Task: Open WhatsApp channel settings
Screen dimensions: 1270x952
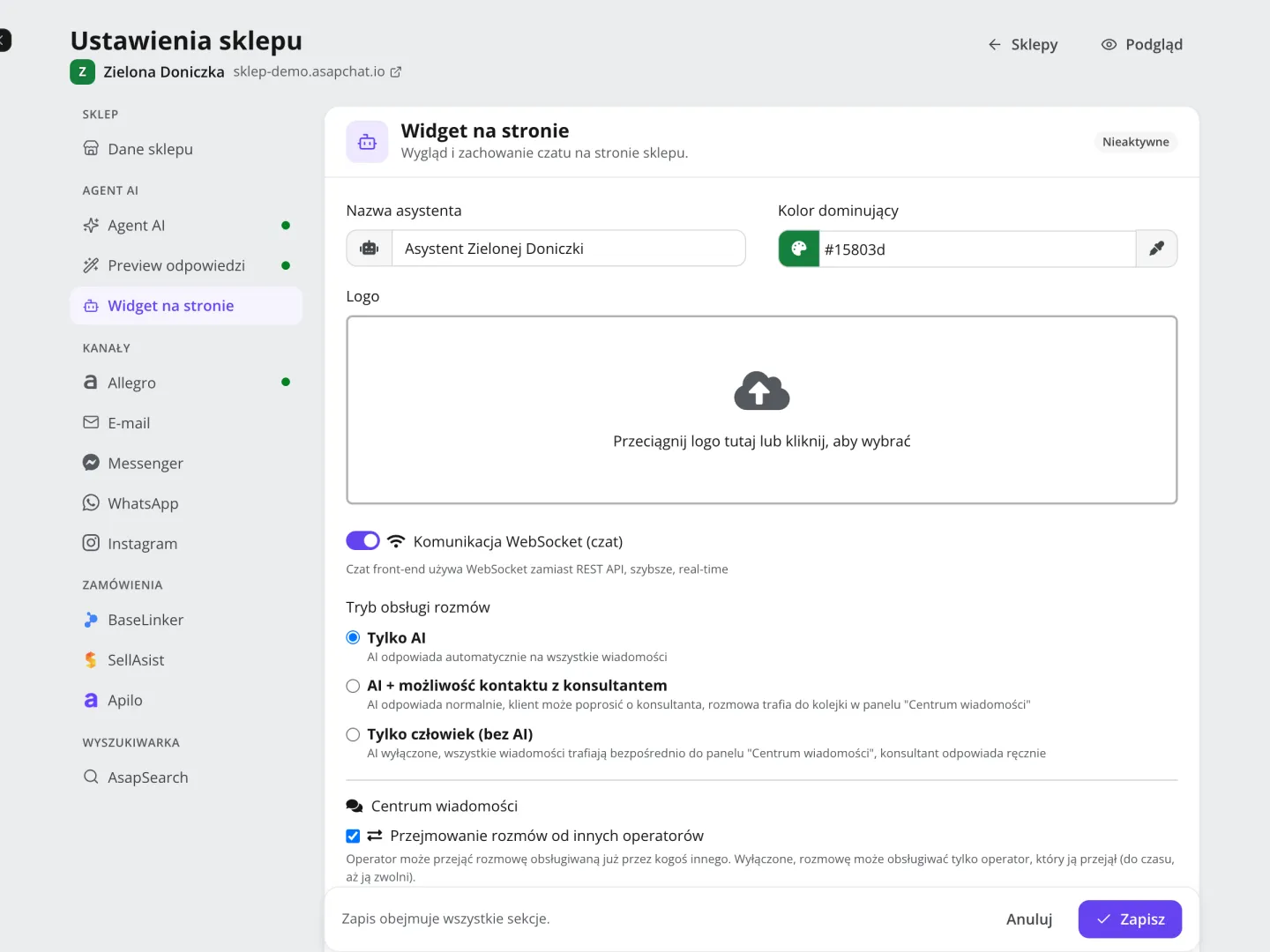Action: tap(186, 503)
